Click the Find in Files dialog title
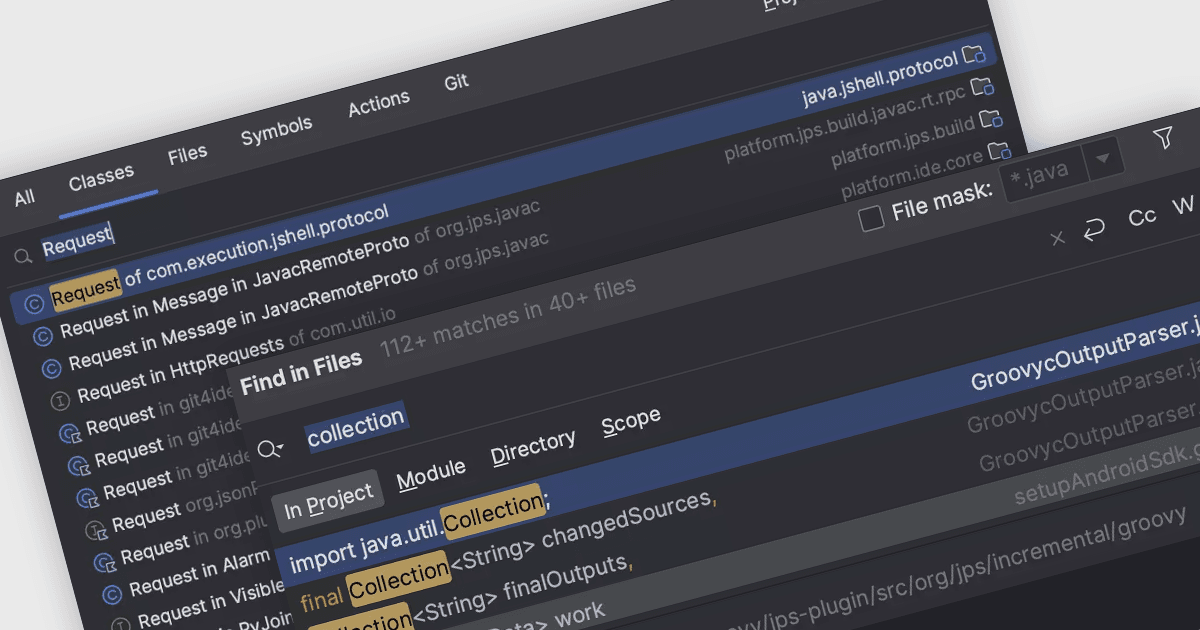The image size is (1200, 630). (x=301, y=371)
